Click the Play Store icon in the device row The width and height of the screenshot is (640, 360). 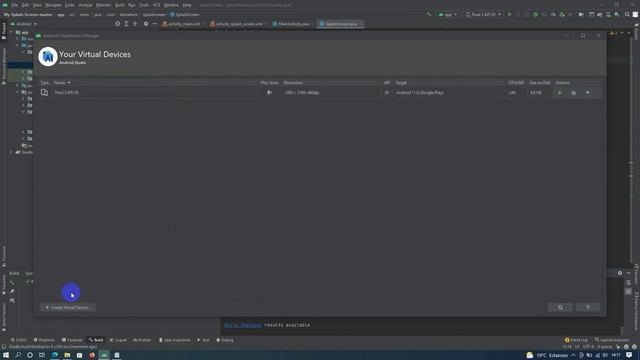269,93
